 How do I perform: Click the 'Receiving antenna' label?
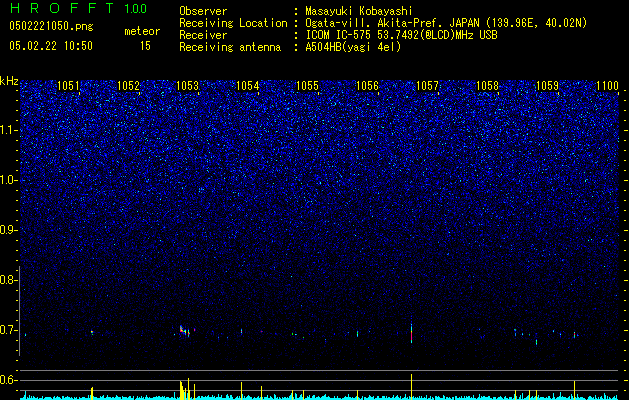click(230, 47)
